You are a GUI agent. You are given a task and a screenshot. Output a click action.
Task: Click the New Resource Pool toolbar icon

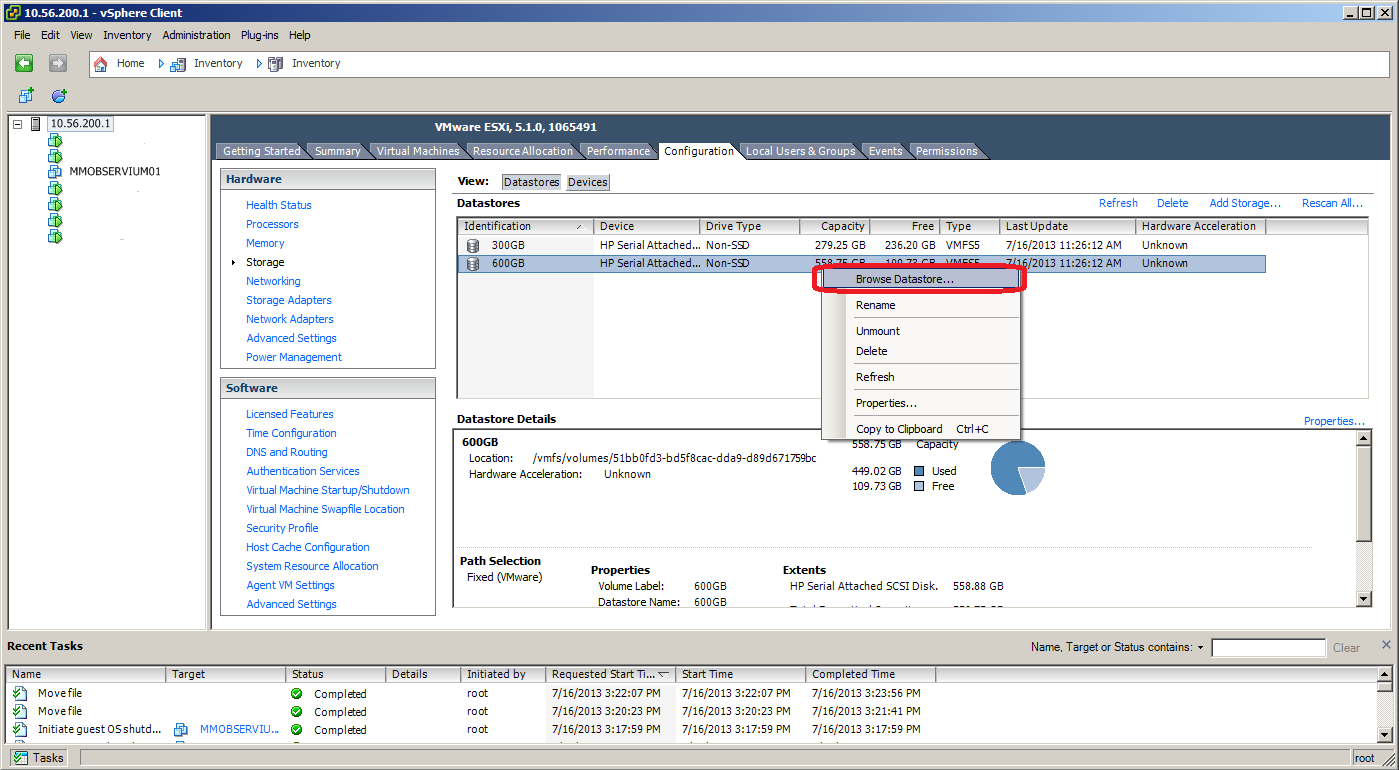pos(59,96)
